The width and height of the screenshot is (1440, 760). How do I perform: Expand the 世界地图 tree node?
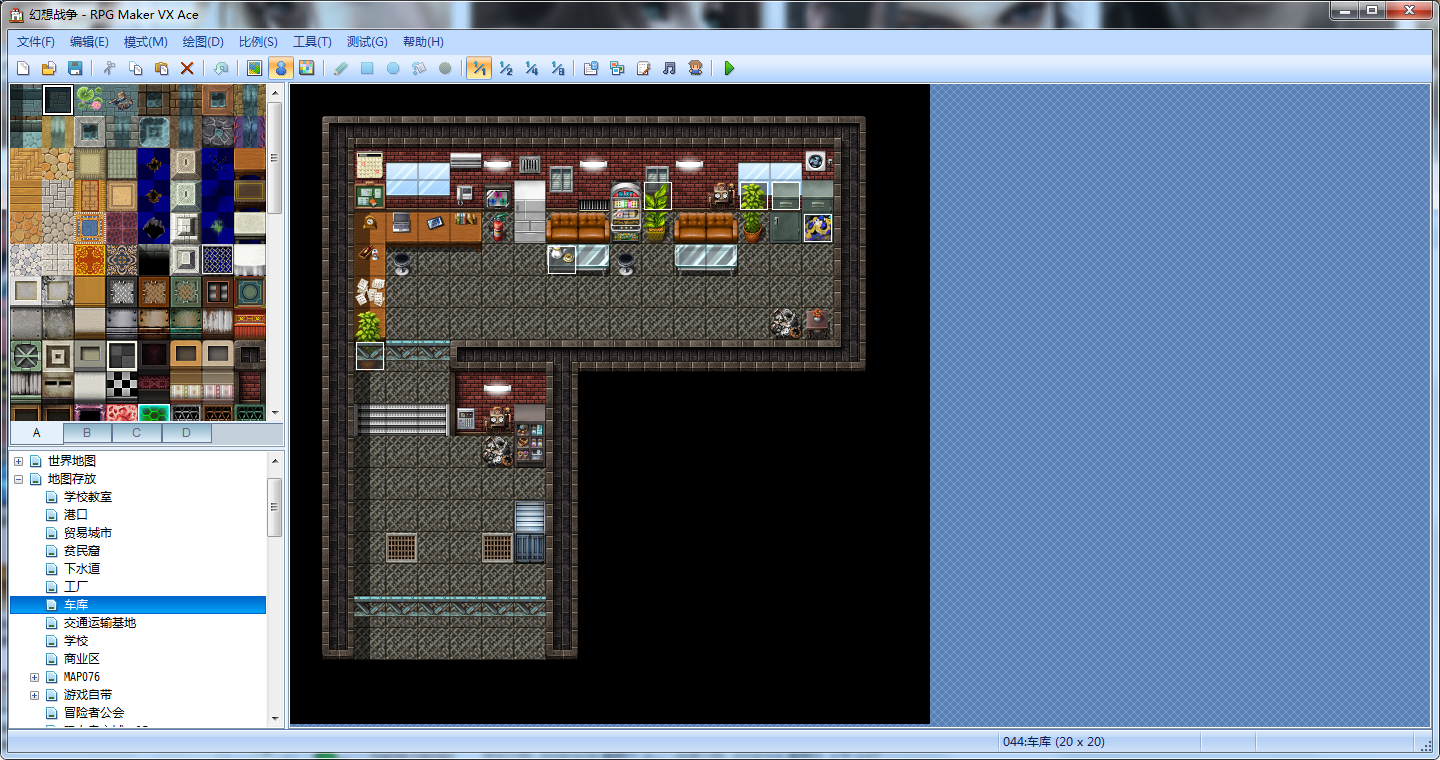coord(18,461)
